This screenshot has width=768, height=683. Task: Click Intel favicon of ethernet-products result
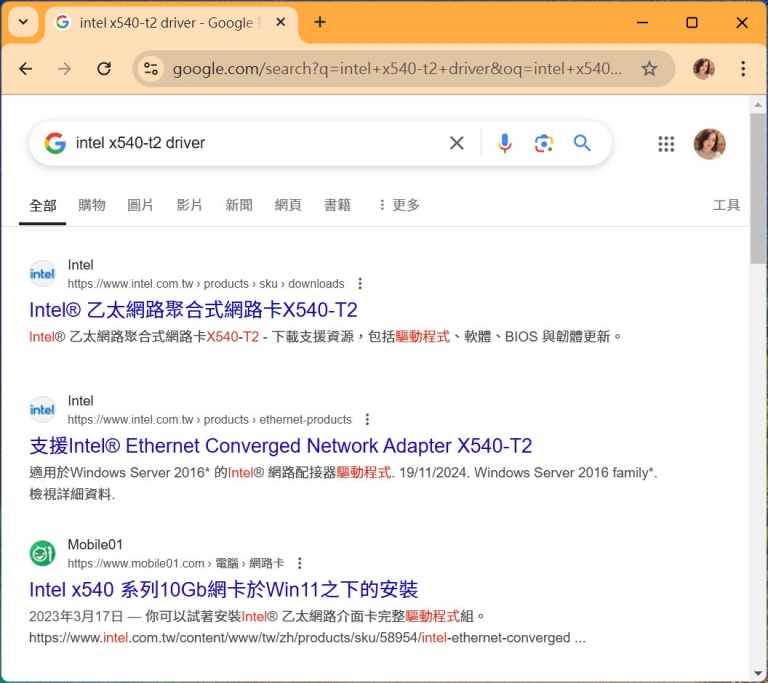[43, 409]
